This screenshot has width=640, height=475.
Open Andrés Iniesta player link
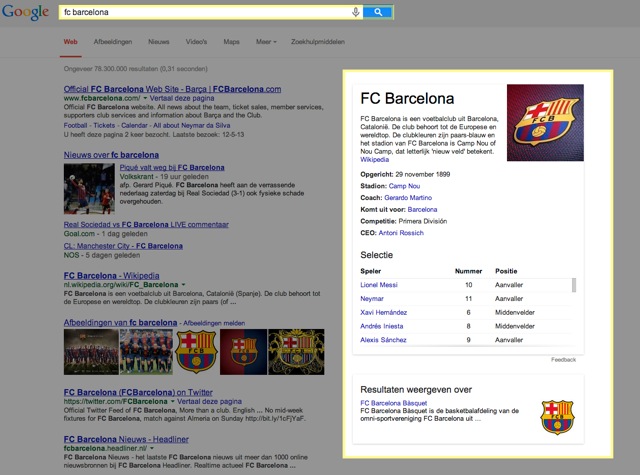pyautogui.click(x=382, y=326)
